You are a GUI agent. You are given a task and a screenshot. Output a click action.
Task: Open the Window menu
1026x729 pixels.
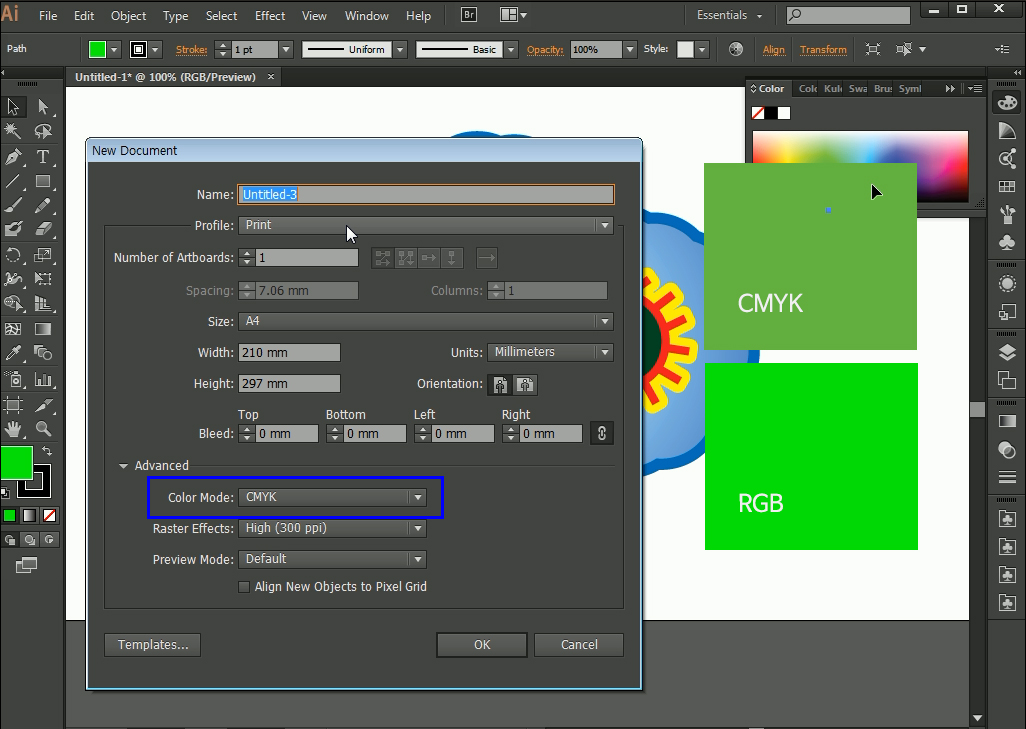366,16
